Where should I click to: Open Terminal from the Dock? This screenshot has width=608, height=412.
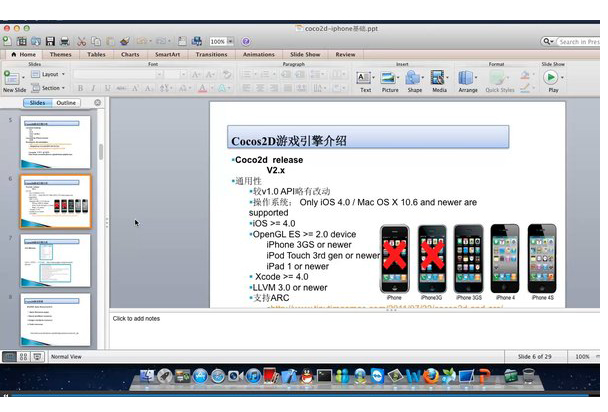(x=324, y=376)
